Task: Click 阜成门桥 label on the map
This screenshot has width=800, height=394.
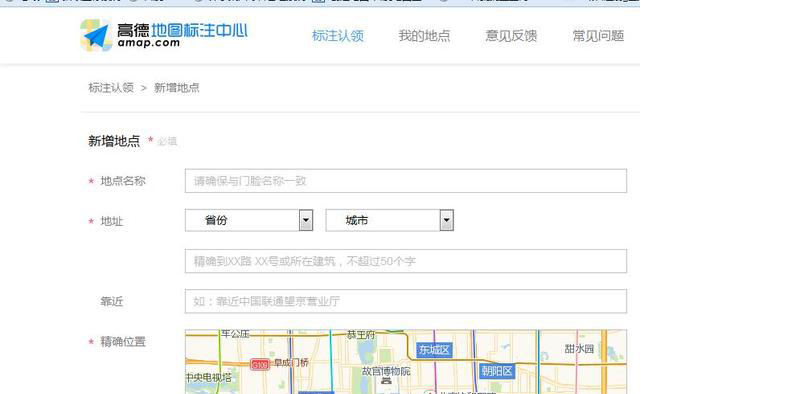Action: point(291,363)
